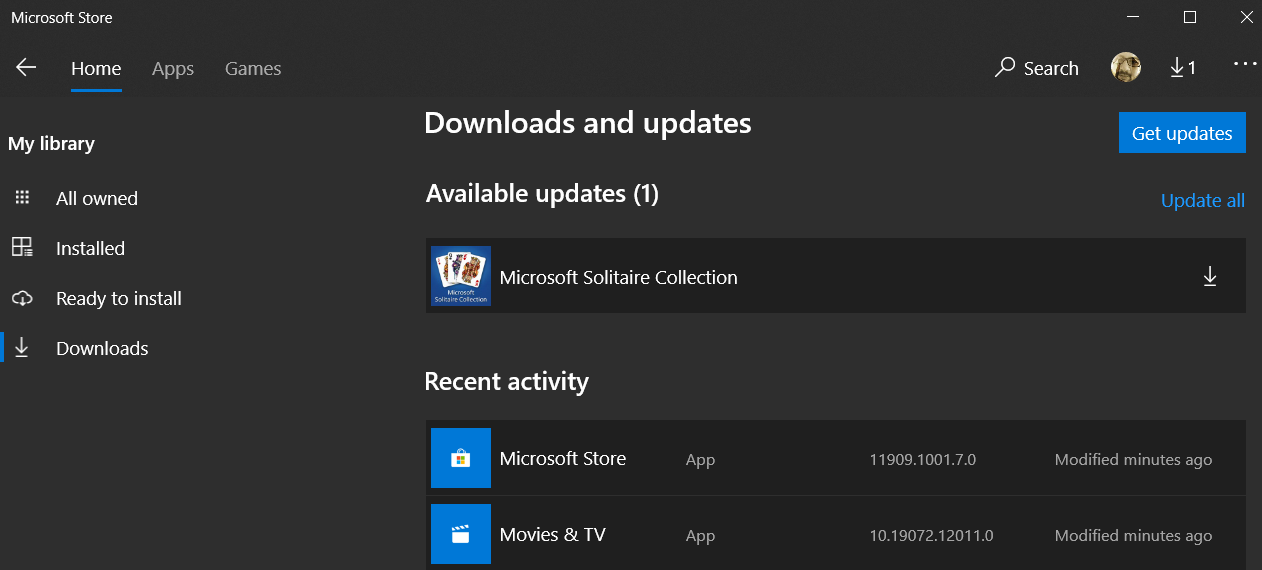This screenshot has width=1262, height=570.
Task: Switch to the Apps tab
Action: (x=173, y=68)
